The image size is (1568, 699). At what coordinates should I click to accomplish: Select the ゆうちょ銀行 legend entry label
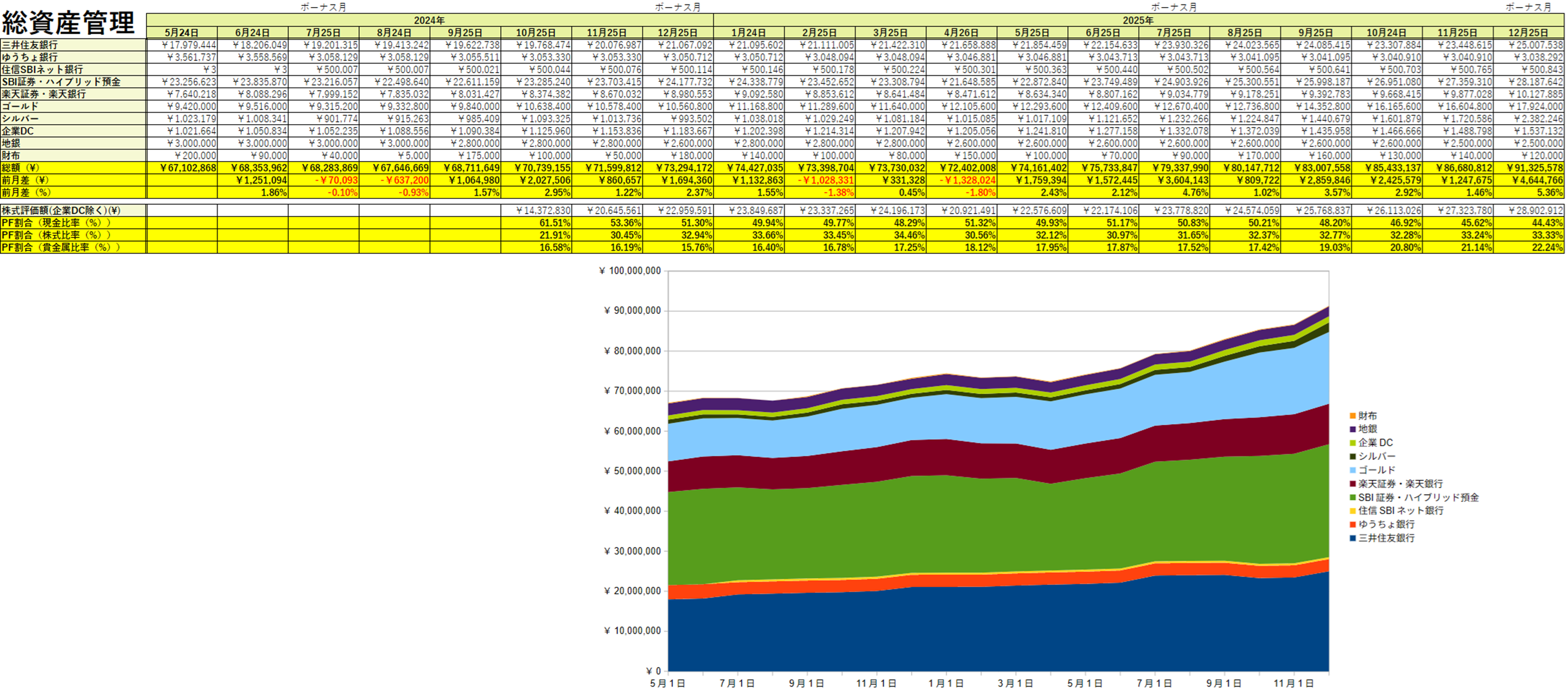[x=1386, y=524]
